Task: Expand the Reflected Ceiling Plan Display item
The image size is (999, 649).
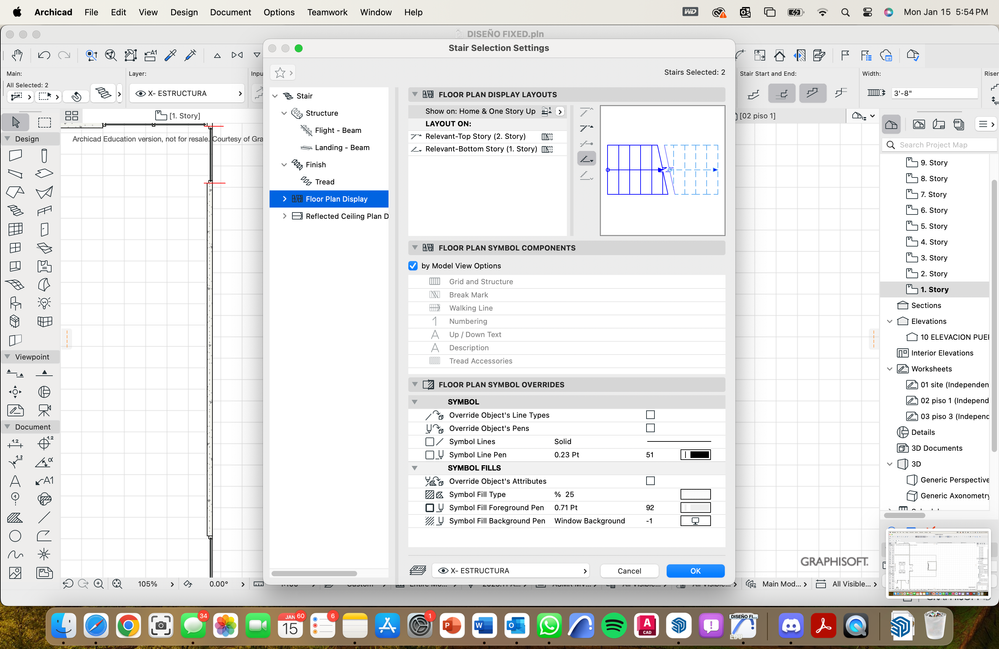Action: click(285, 216)
